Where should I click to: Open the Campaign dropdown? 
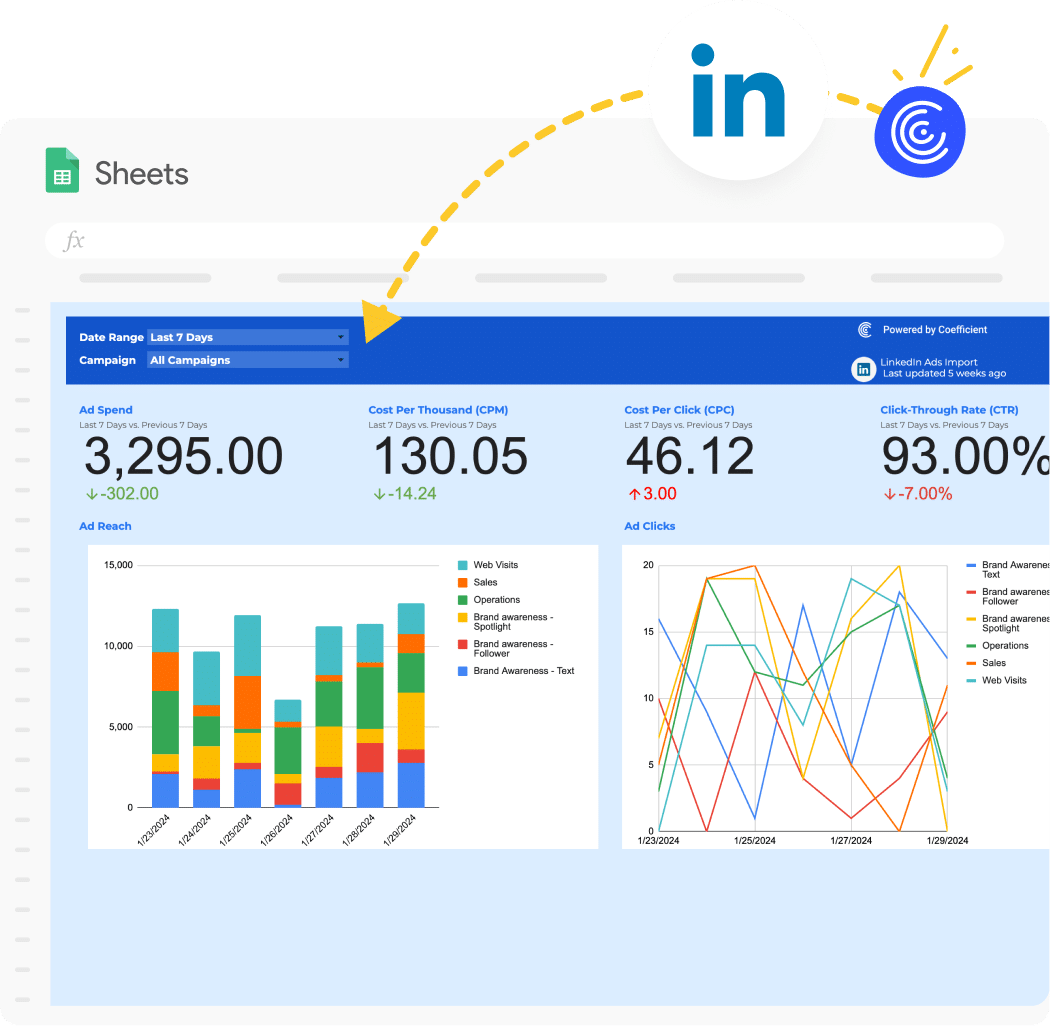pyautogui.click(x=247, y=360)
